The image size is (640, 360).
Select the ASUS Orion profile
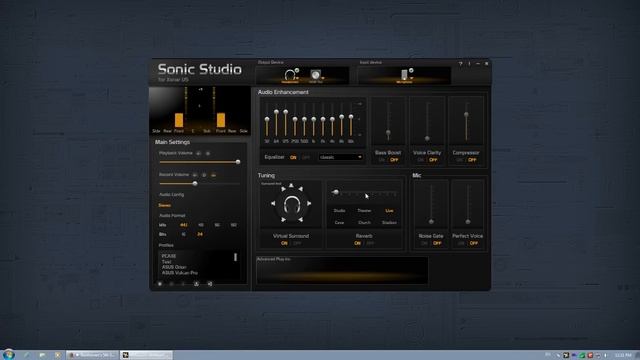(174, 267)
